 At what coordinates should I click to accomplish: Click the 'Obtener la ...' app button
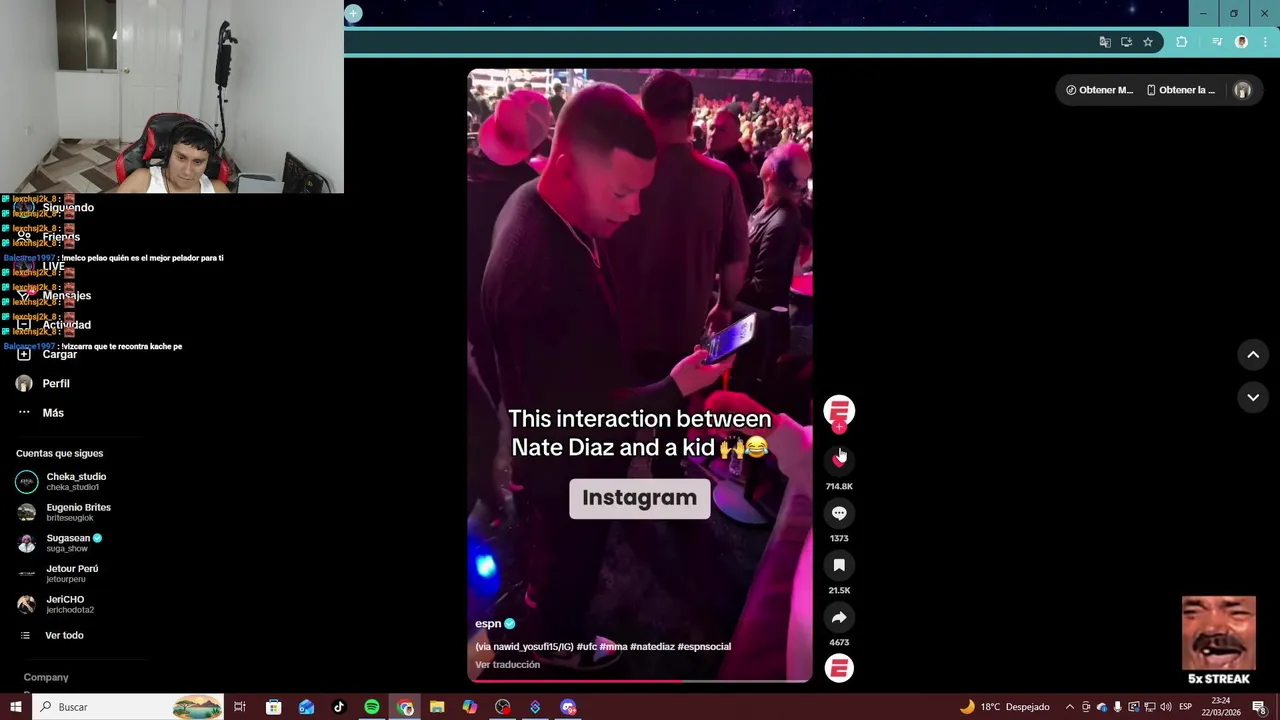tap(1181, 90)
